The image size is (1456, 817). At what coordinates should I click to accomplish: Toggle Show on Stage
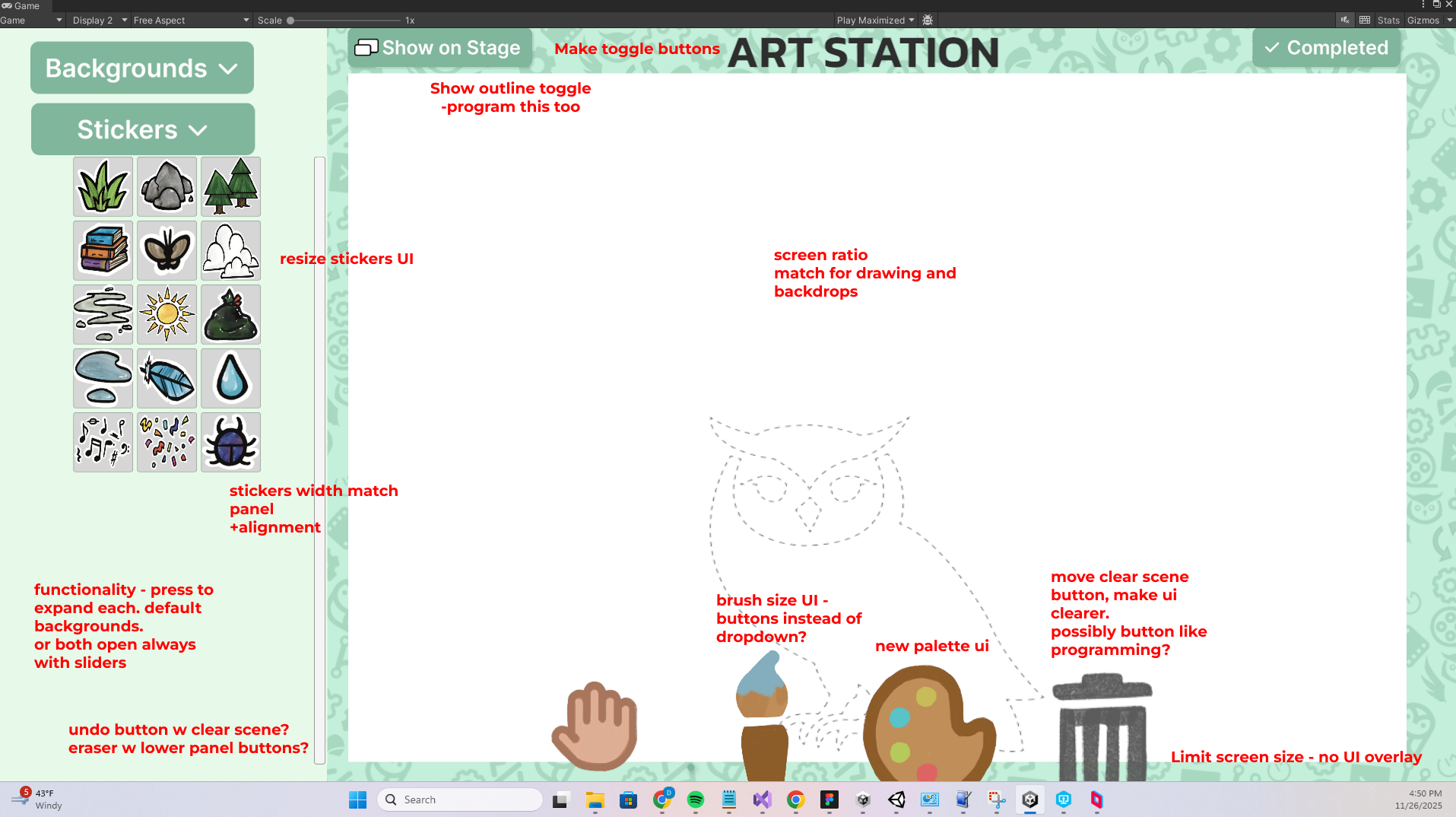pyautogui.click(x=439, y=48)
